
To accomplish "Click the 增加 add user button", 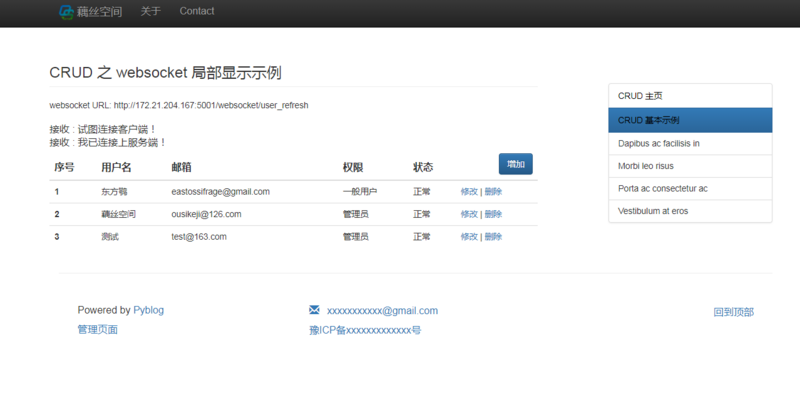I will click(x=516, y=164).
